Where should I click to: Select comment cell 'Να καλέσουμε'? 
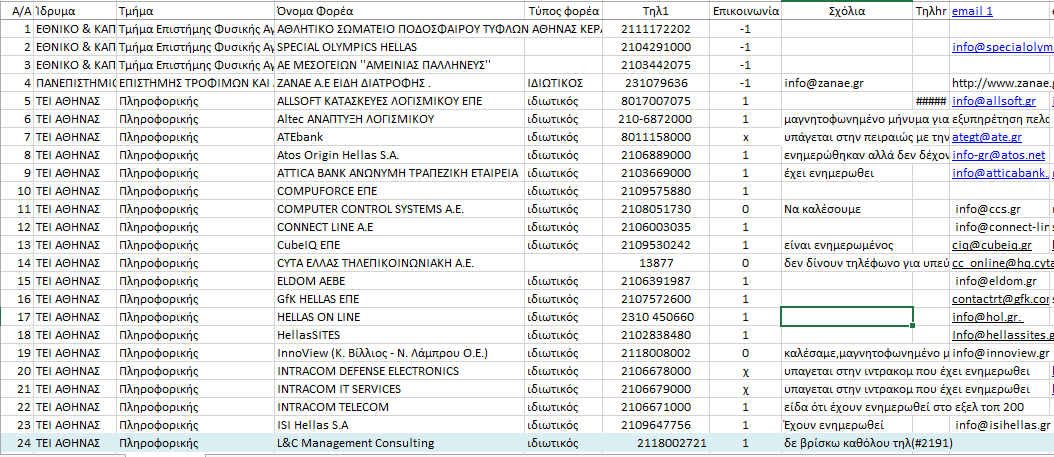pos(847,209)
